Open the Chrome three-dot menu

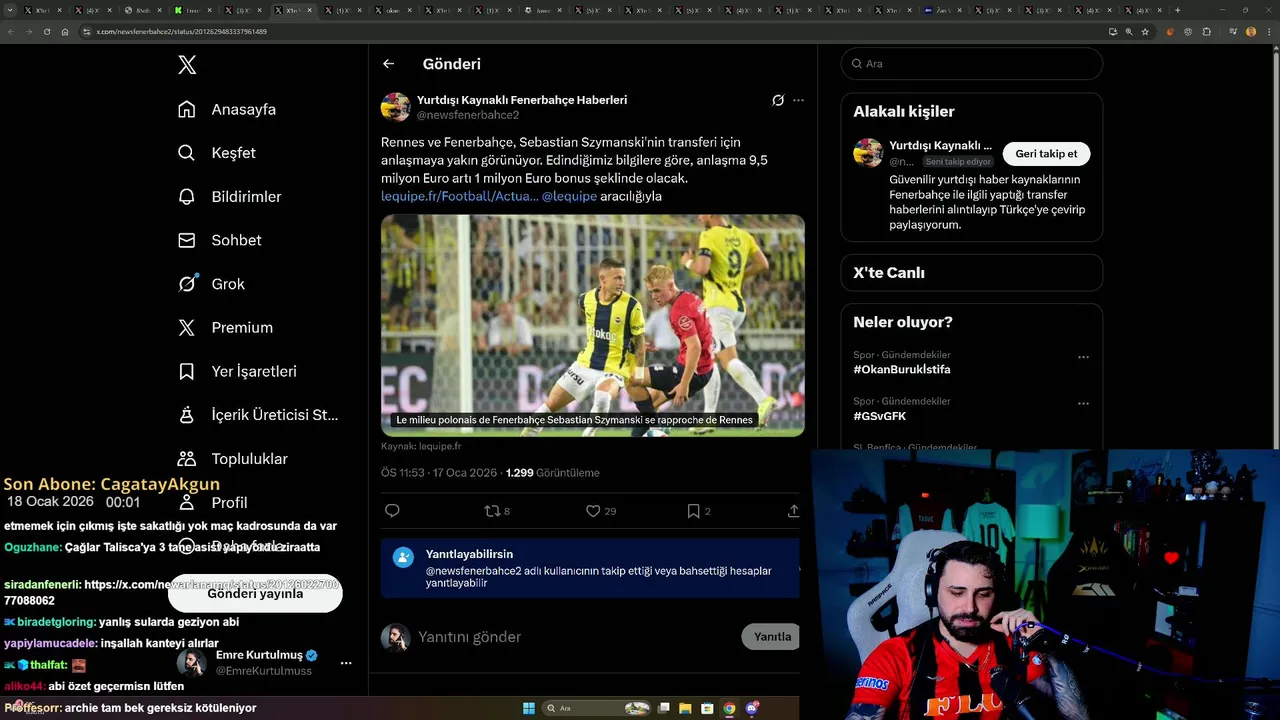coord(1269,32)
